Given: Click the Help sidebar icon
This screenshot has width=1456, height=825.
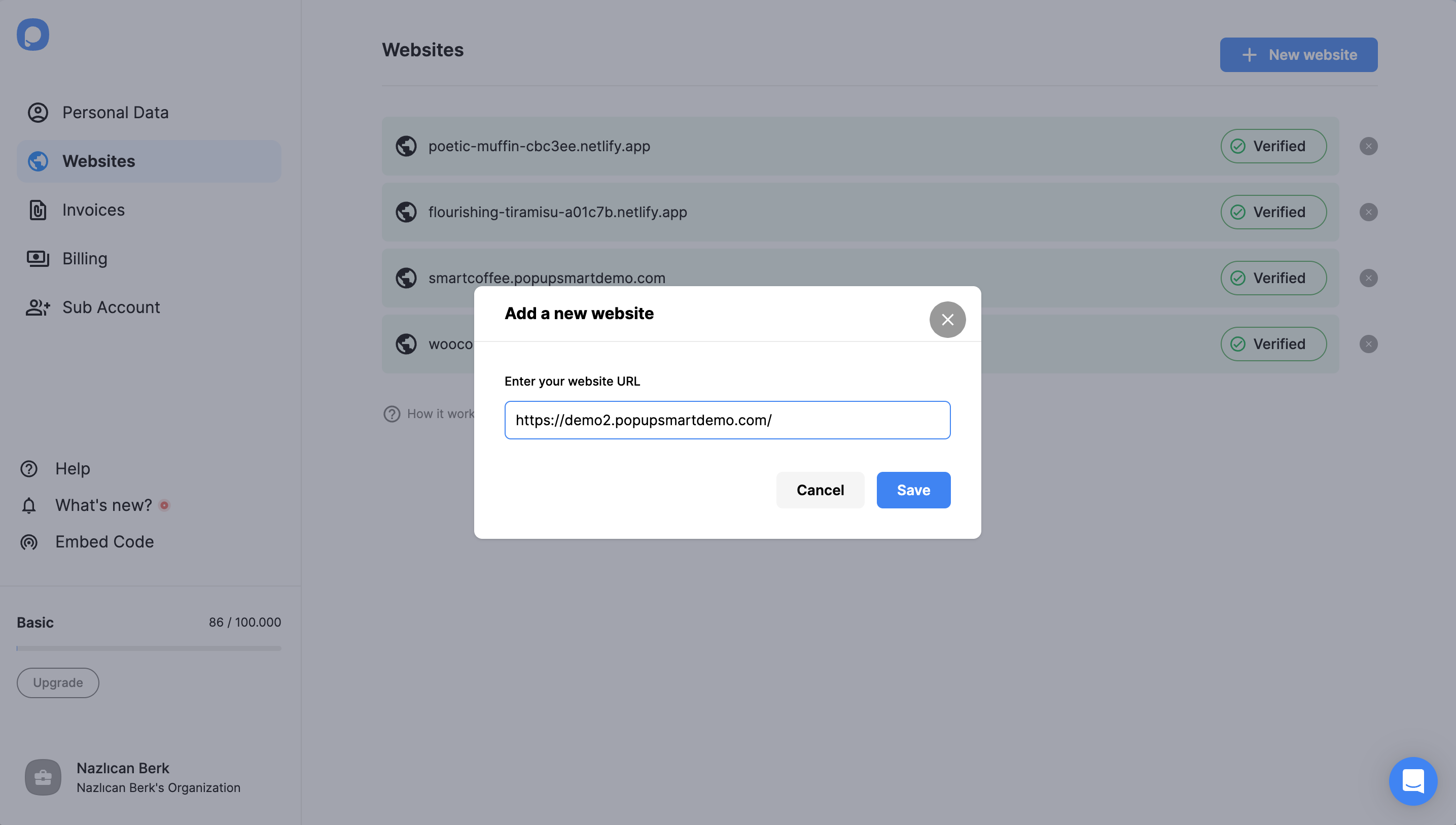Looking at the screenshot, I should tap(28, 468).
